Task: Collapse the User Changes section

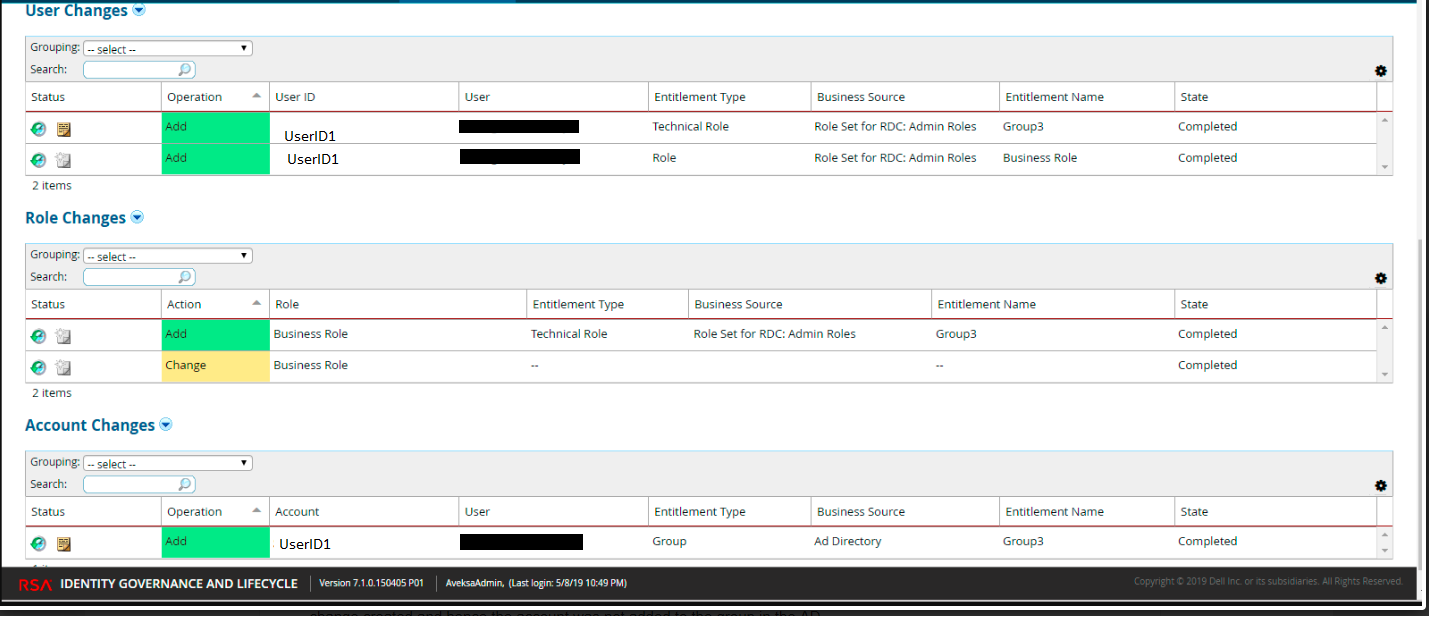Action: click(x=139, y=10)
